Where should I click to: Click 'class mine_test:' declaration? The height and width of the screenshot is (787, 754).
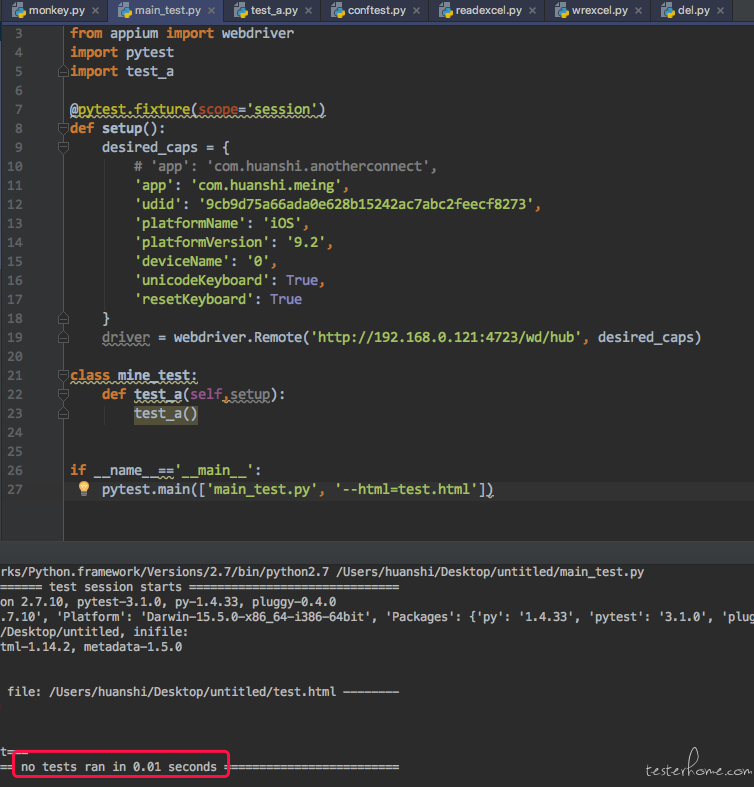click(134, 375)
